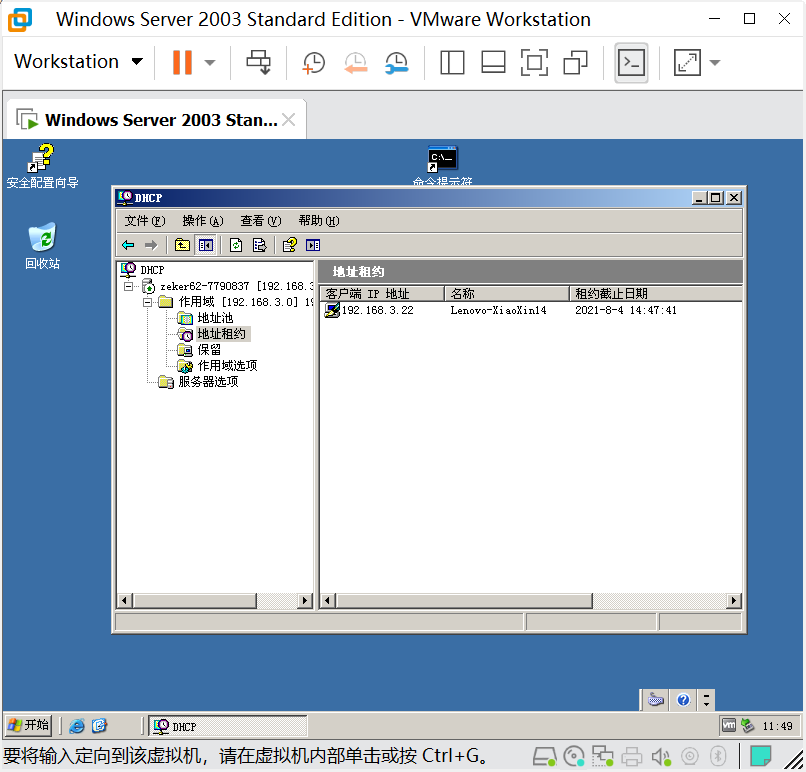This screenshot has width=806, height=772.
Task: Close the Windows Server 2003 tab
Action: (x=289, y=120)
